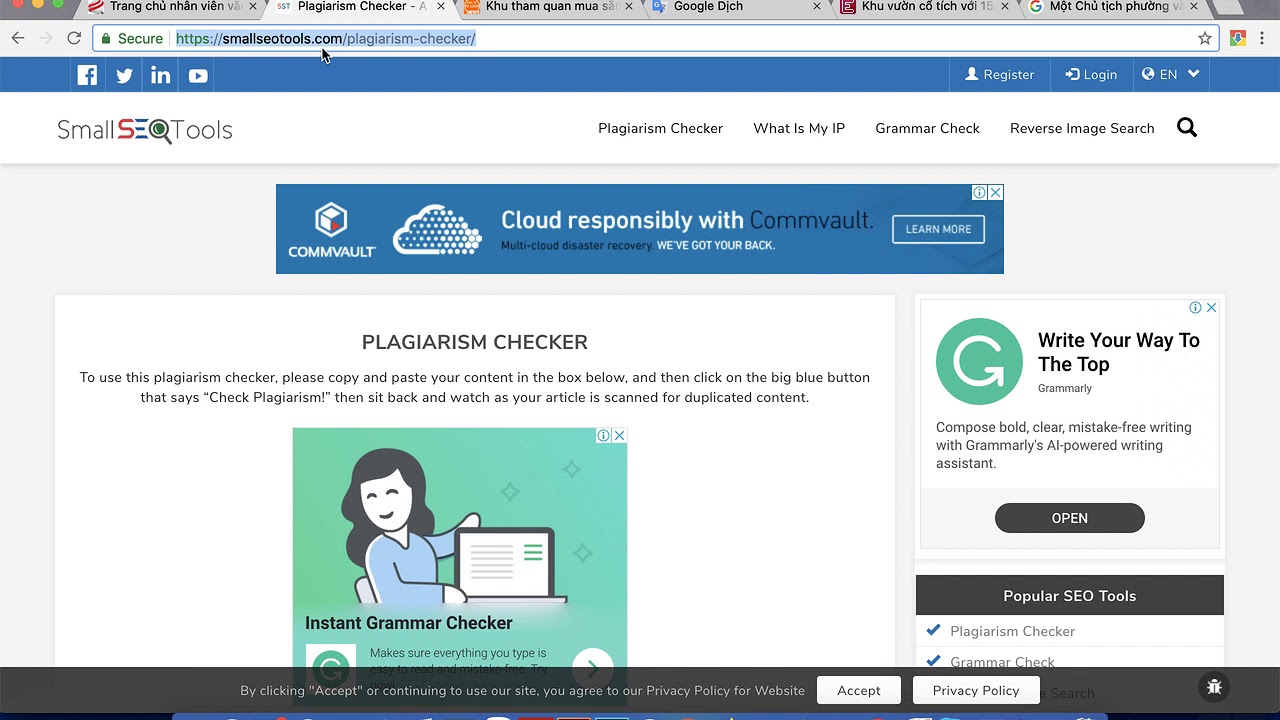Close the Grammarly sidebar ad
Screen dimensions: 1280x720
(x=1211, y=307)
